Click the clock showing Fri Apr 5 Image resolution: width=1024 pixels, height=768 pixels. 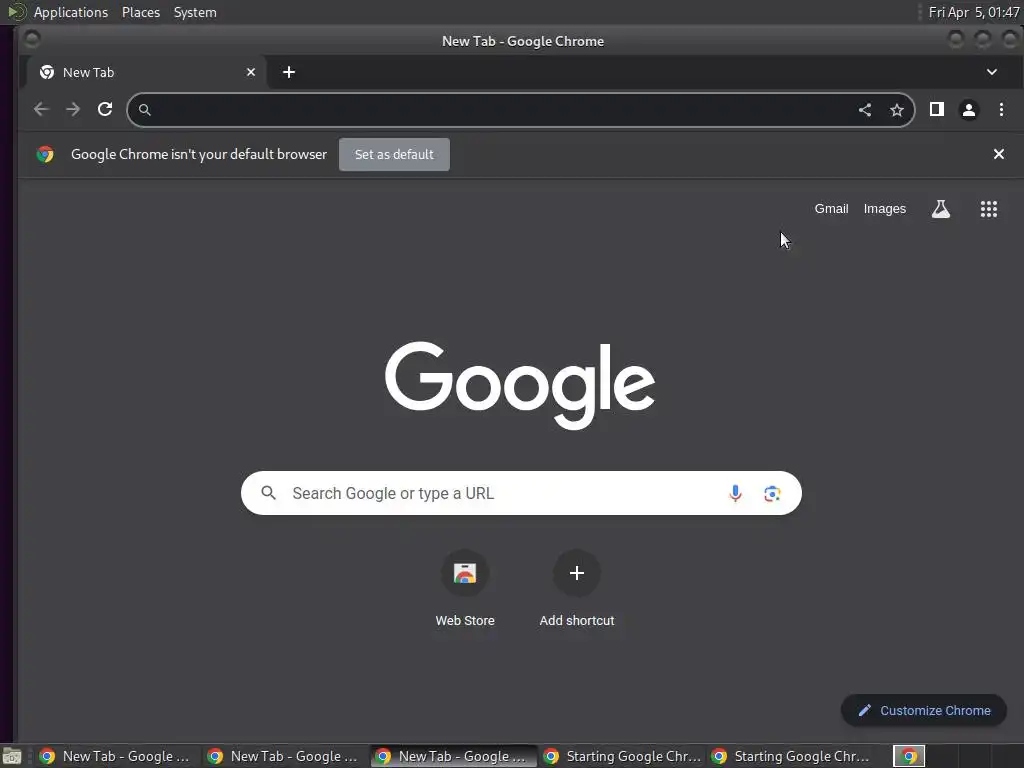[973, 12]
